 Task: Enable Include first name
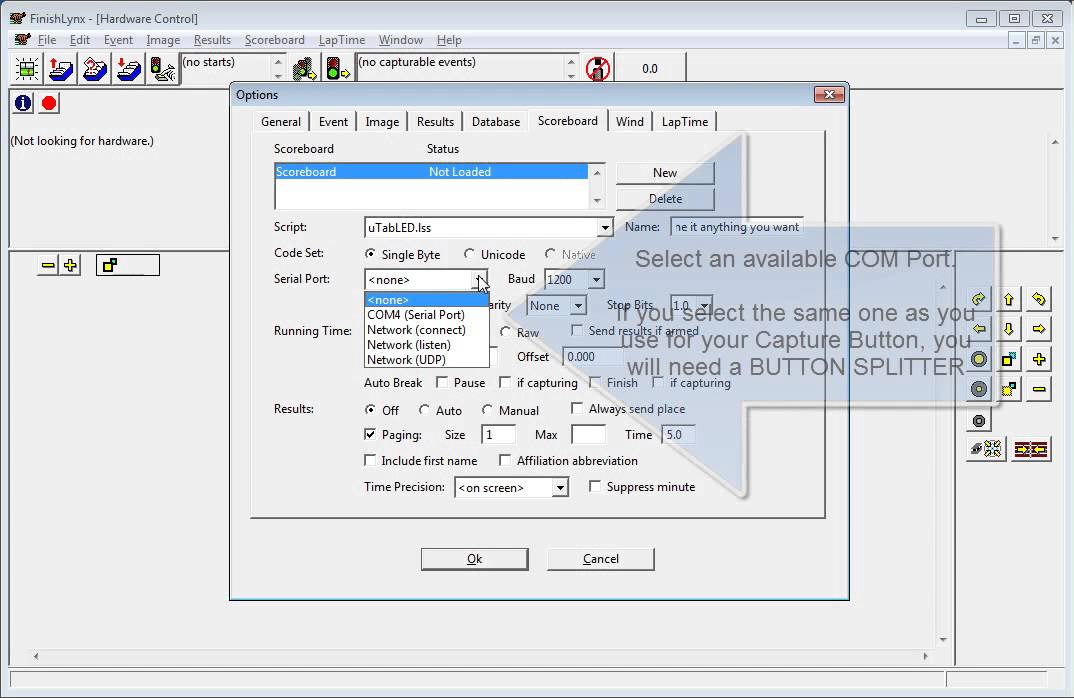[371, 460]
